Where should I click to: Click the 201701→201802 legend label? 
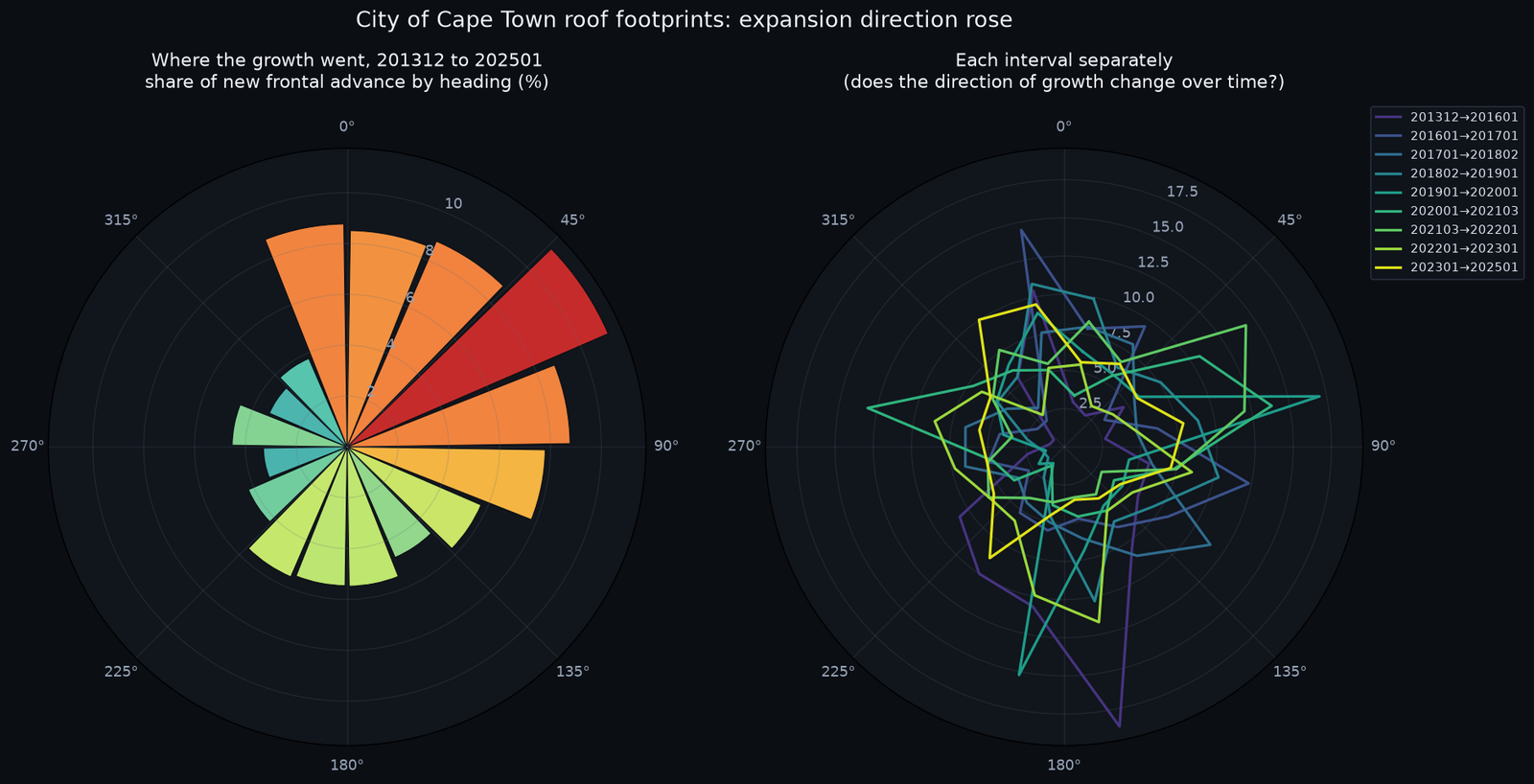(1465, 154)
